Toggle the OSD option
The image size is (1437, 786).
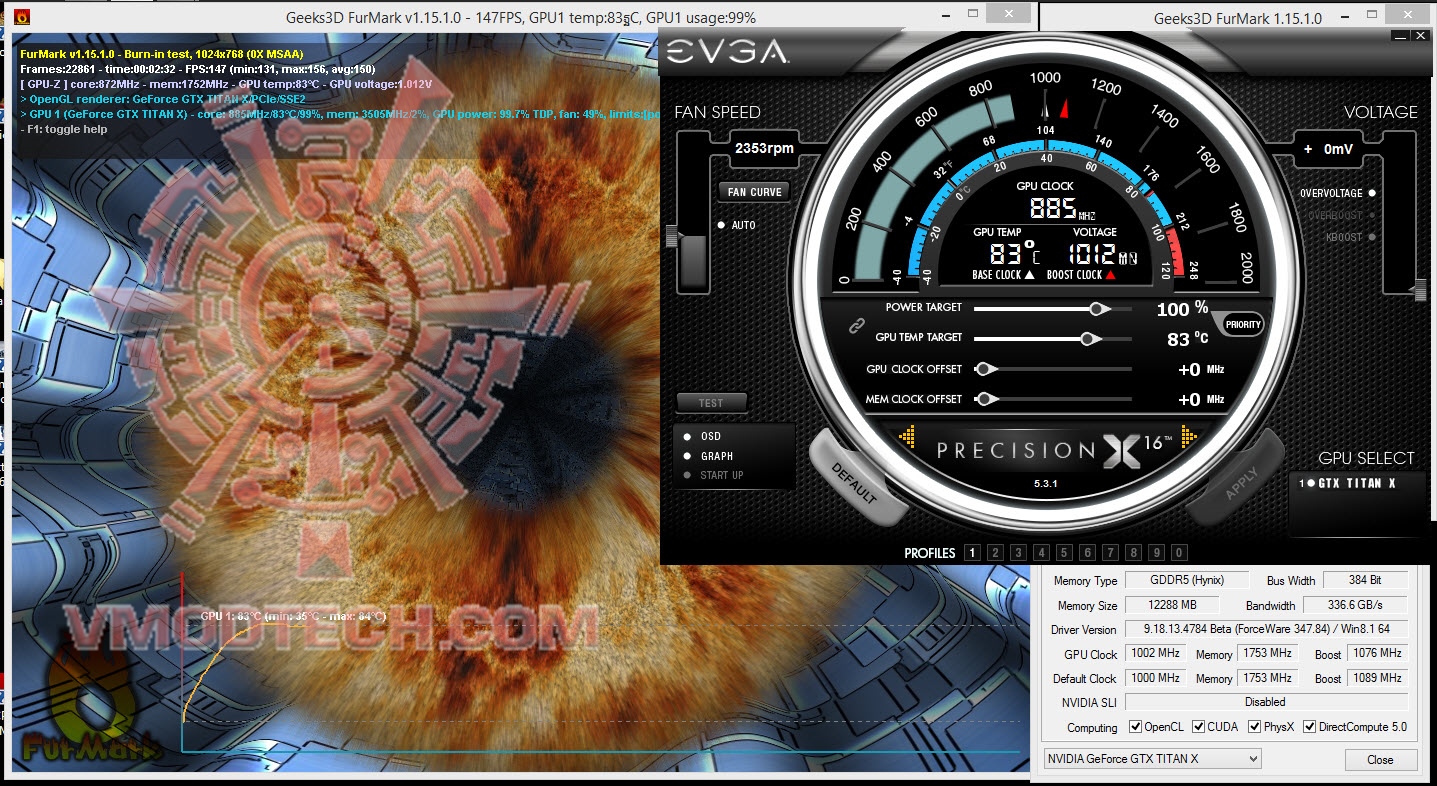coord(702,436)
